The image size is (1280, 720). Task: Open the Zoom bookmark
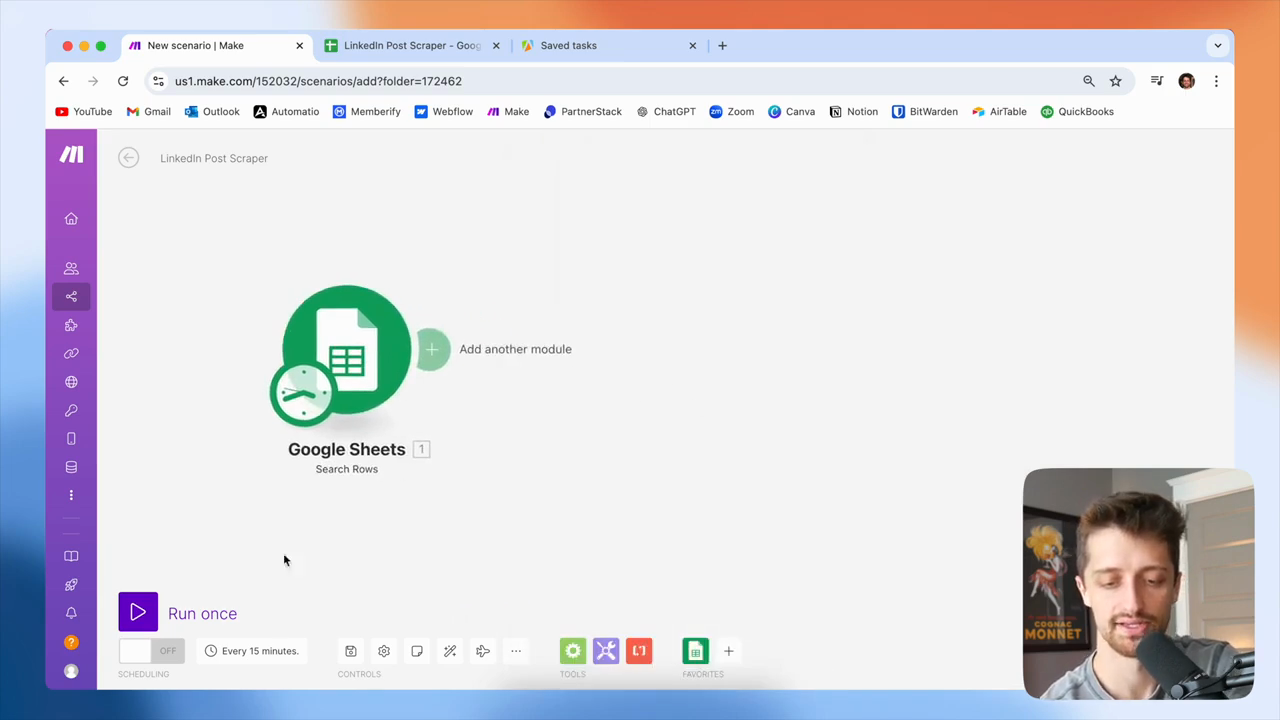click(x=732, y=112)
